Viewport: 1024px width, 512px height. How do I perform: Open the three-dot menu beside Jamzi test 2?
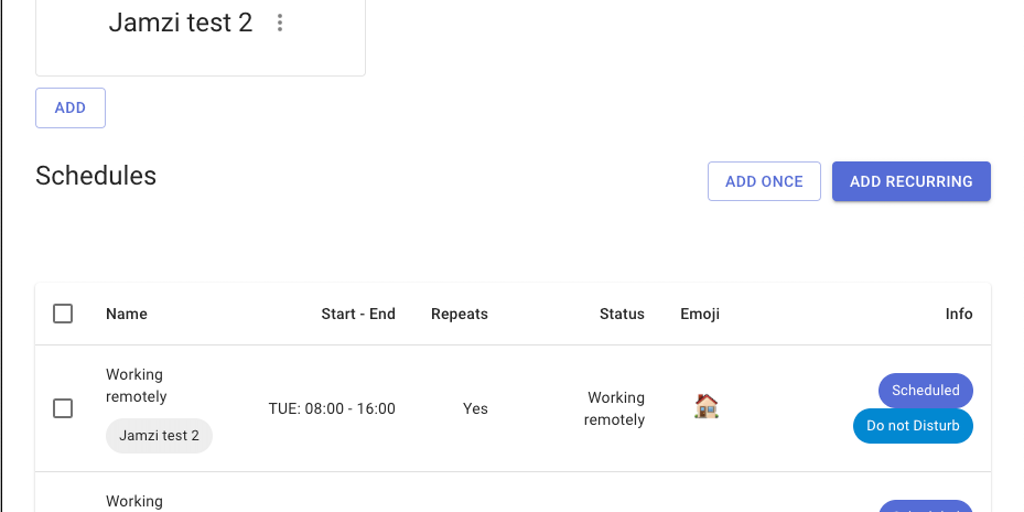(x=280, y=23)
